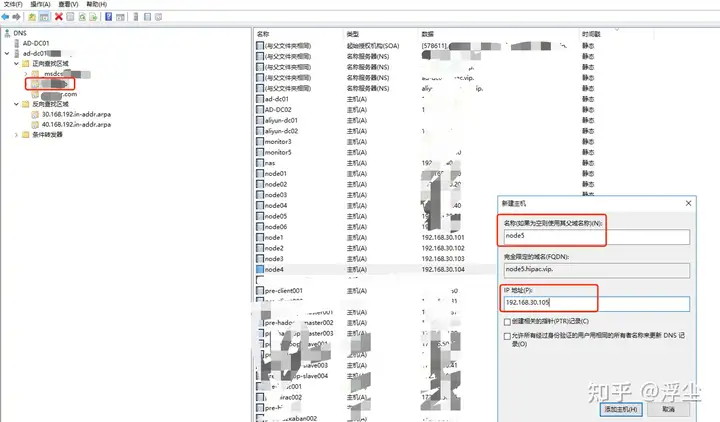Click the blue Back arrow in toolbar

[x=6, y=17]
